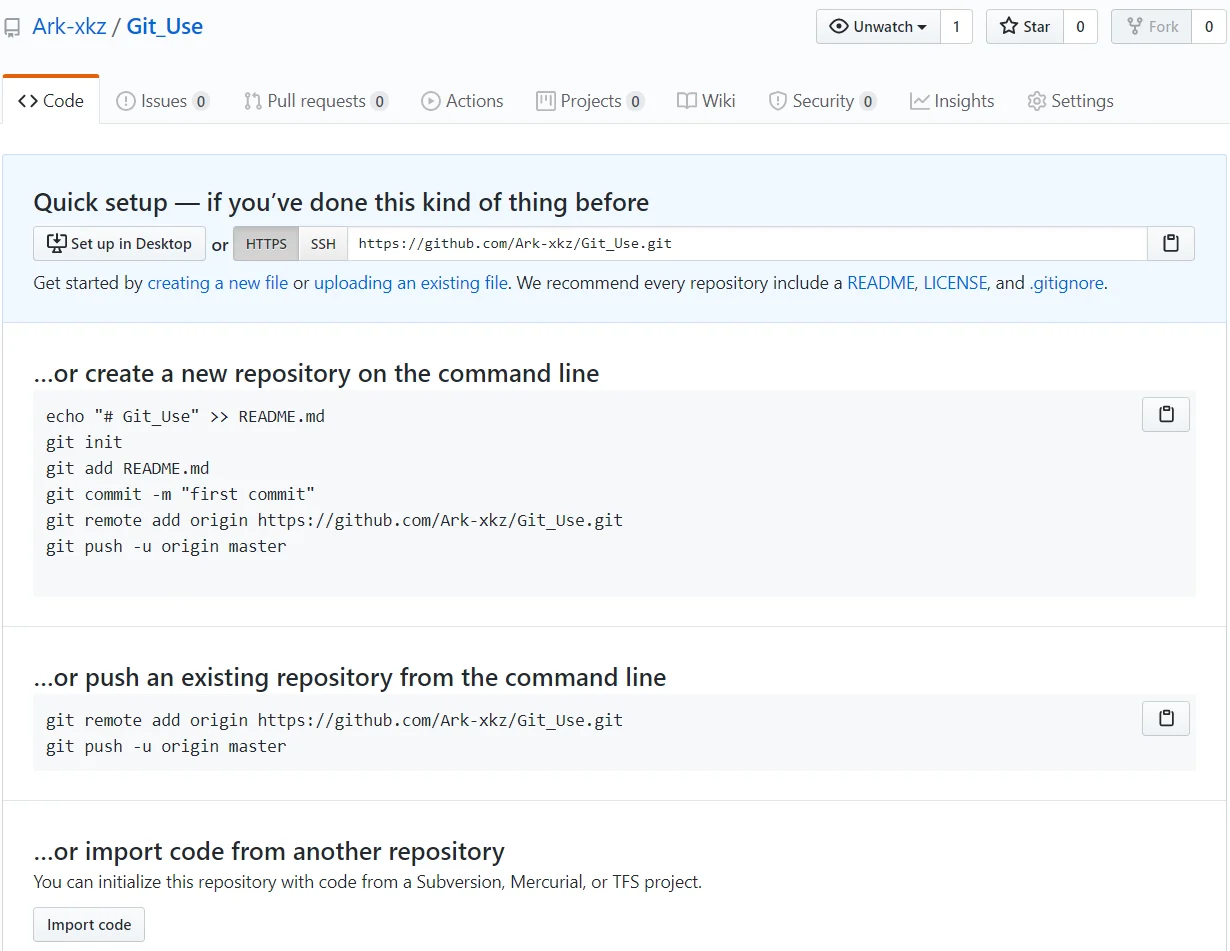The image size is (1230, 951).
Task: Click the Import code button
Action: pyautogui.click(x=89, y=925)
